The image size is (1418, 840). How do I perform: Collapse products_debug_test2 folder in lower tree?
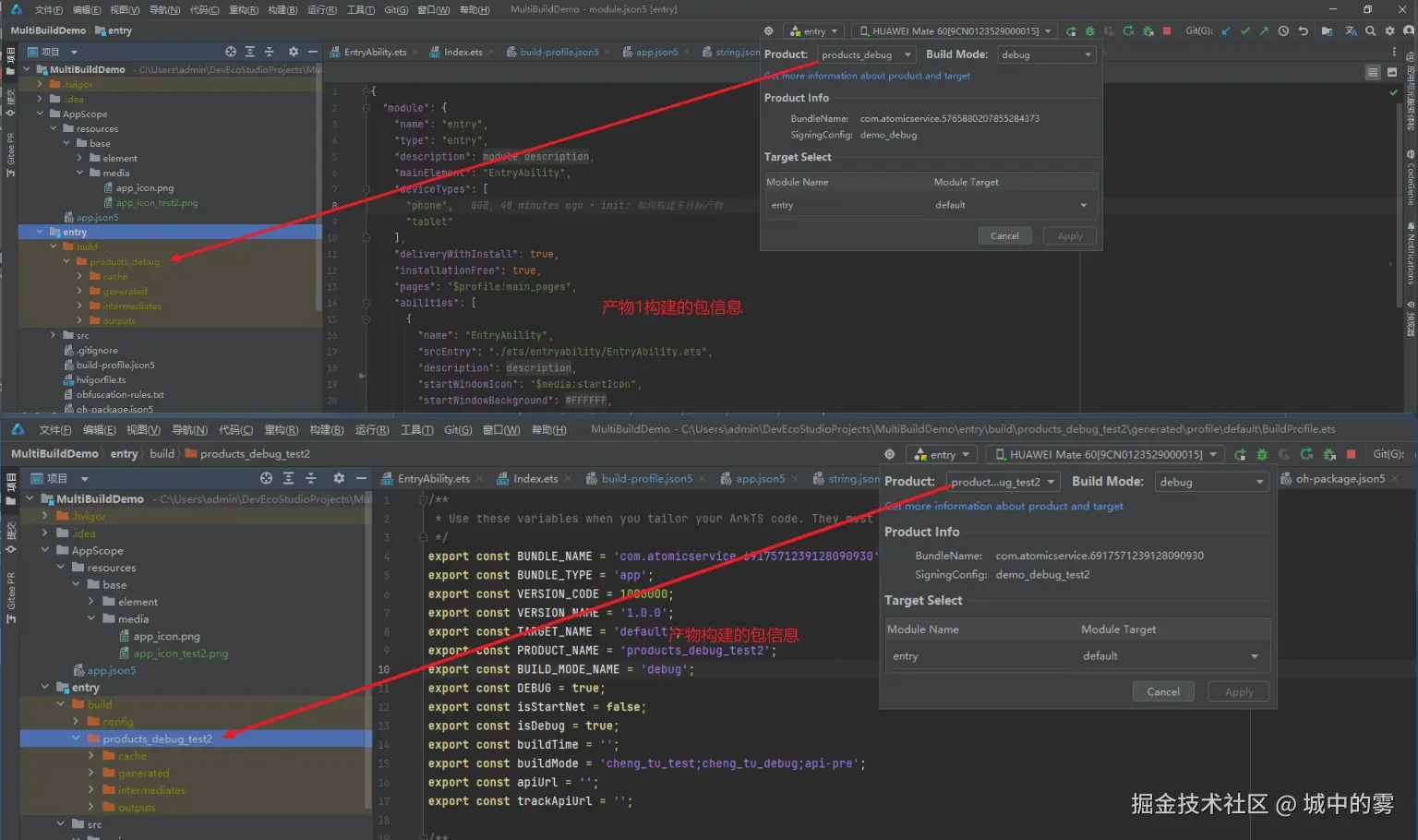[77, 738]
